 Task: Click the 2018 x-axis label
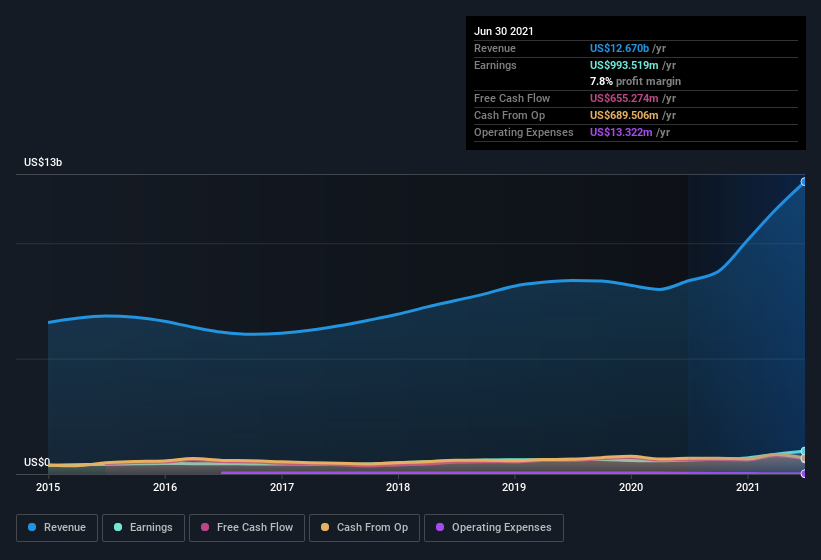click(398, 487)
